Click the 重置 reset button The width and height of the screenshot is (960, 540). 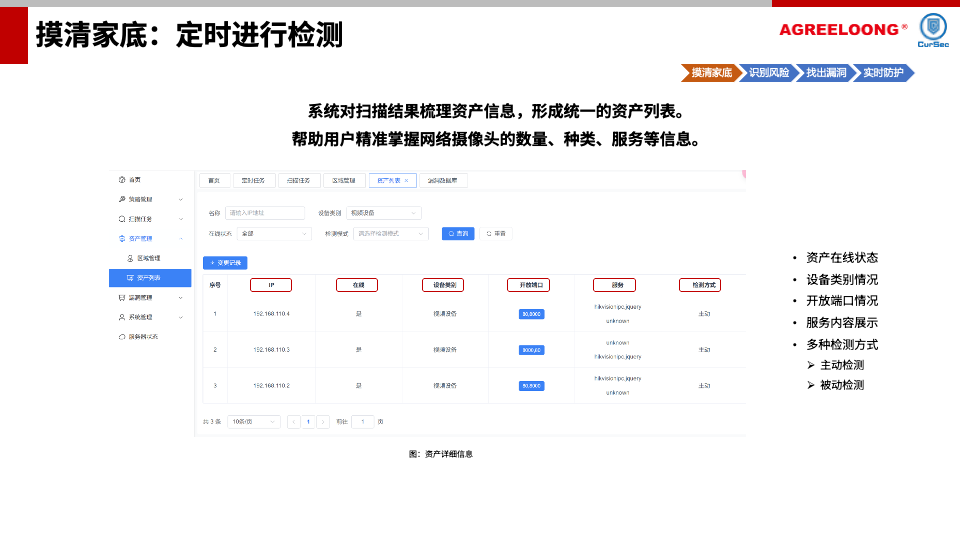pos(496,234)
